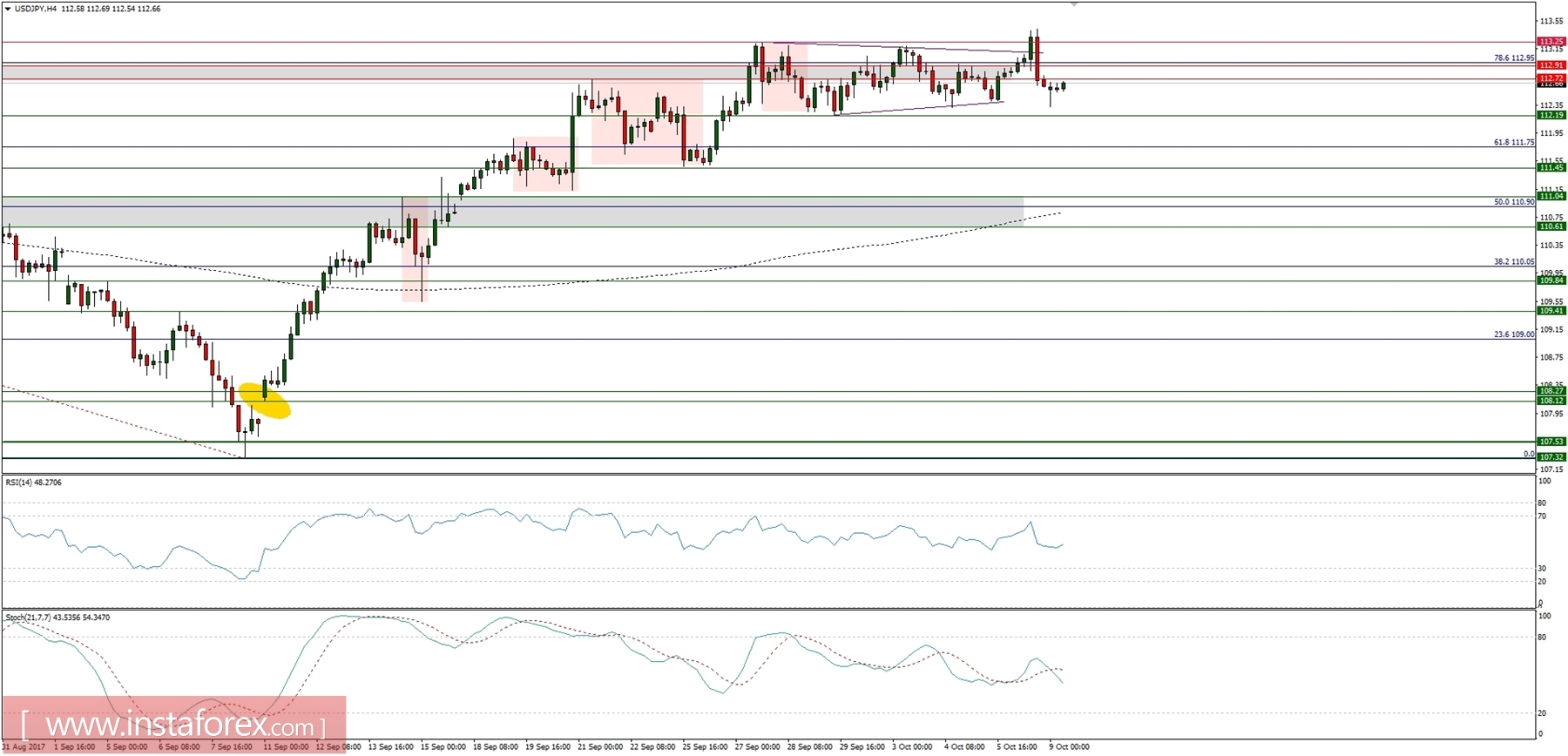This screenshot has width=1568, height=756.
Task: Select the 109.41 green price level label
Action: tap(1551, 310)
